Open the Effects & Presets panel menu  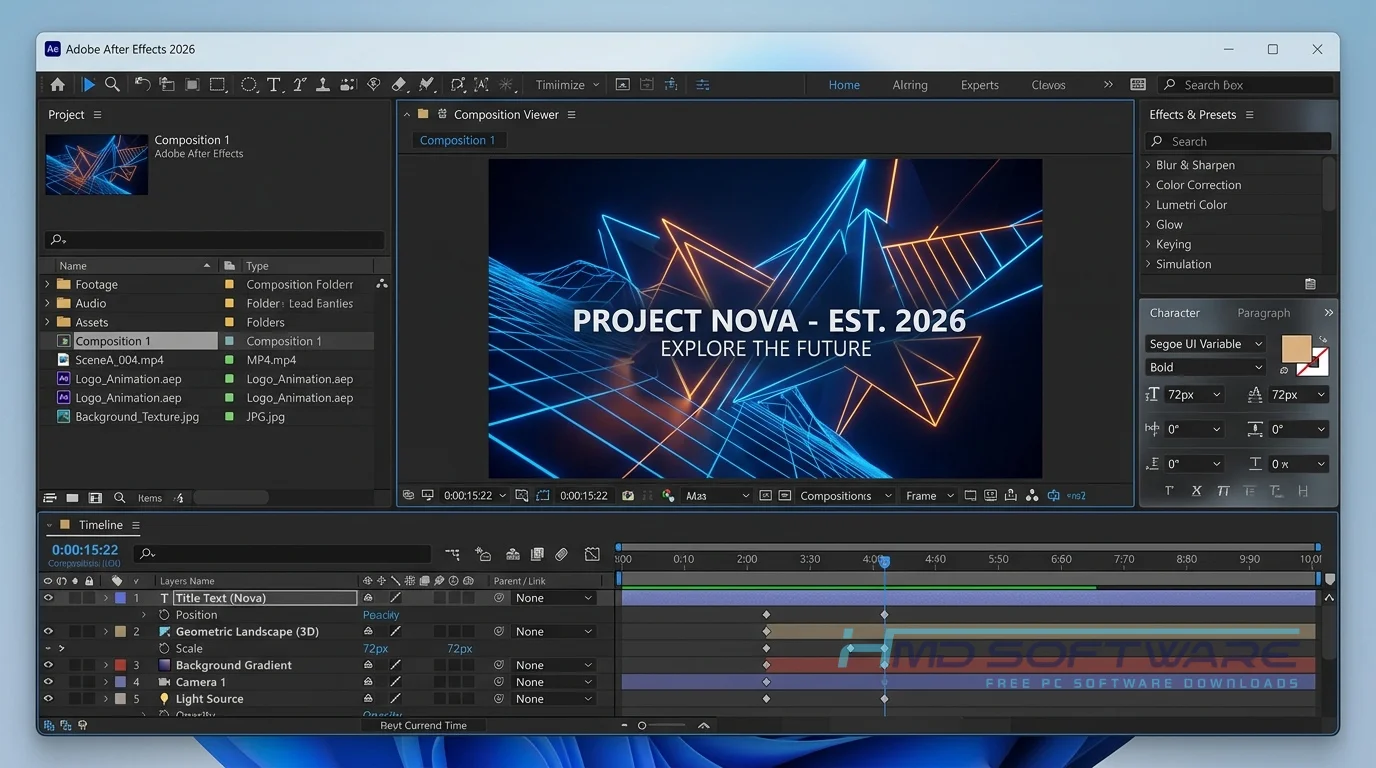click(x=1250, y=115)
